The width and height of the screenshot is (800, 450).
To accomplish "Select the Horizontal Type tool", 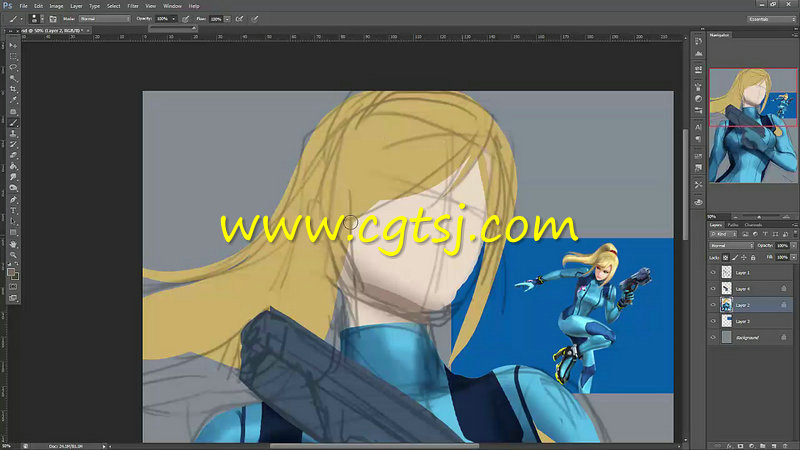I will click(13, 211).
